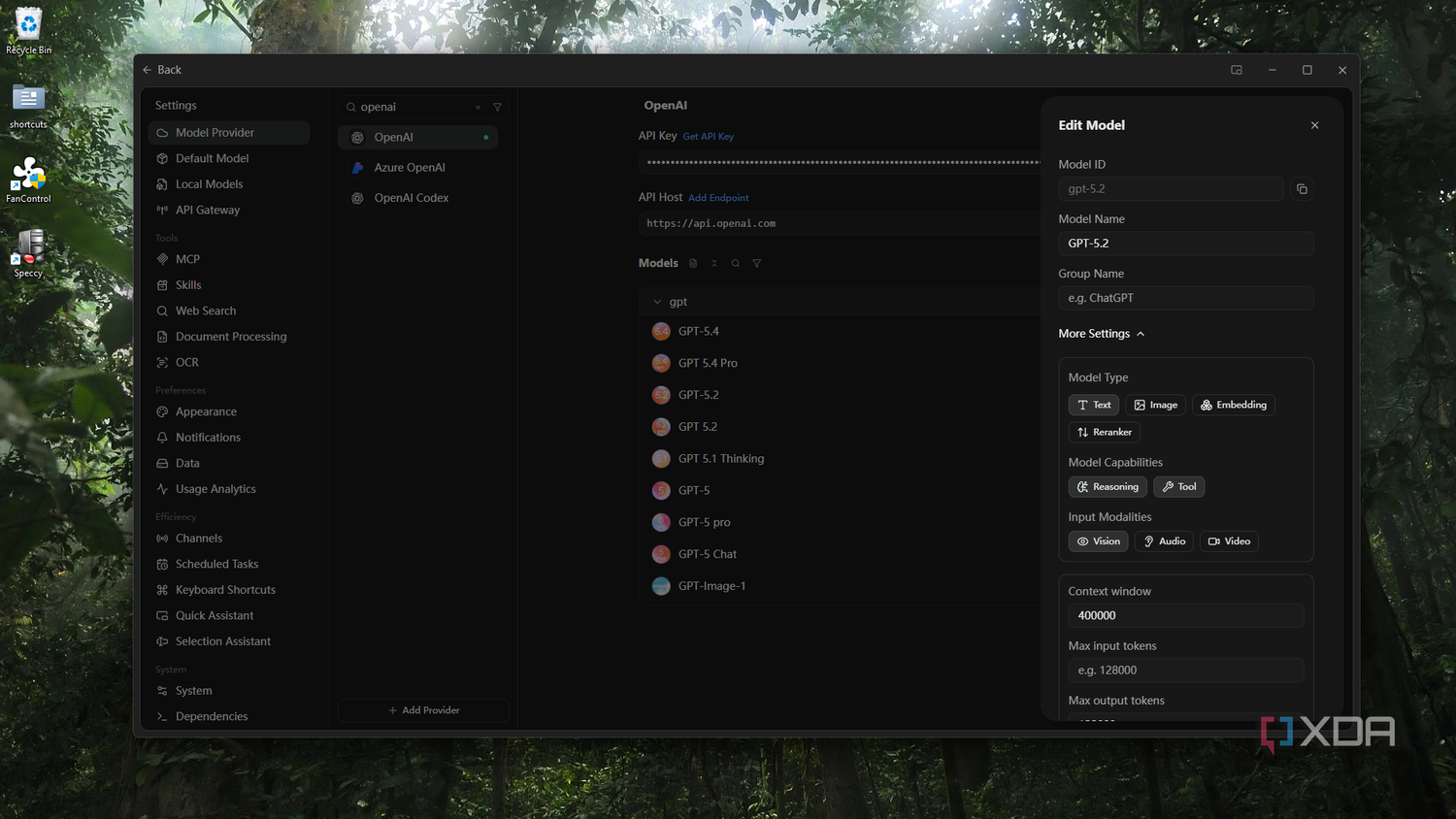Open Usage Analytics
The height and width of the screenshot is (819, 1456).
click(x=229, y=489)
